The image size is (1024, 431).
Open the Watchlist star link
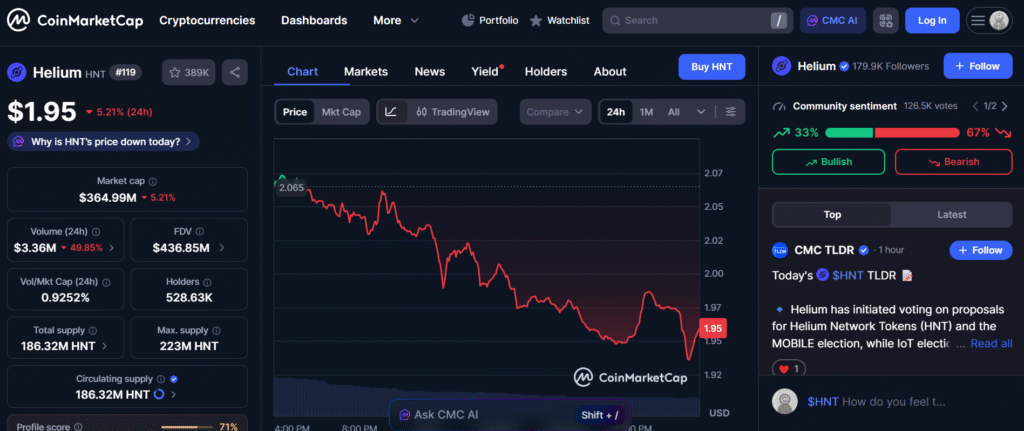click(x=559, y=20)
